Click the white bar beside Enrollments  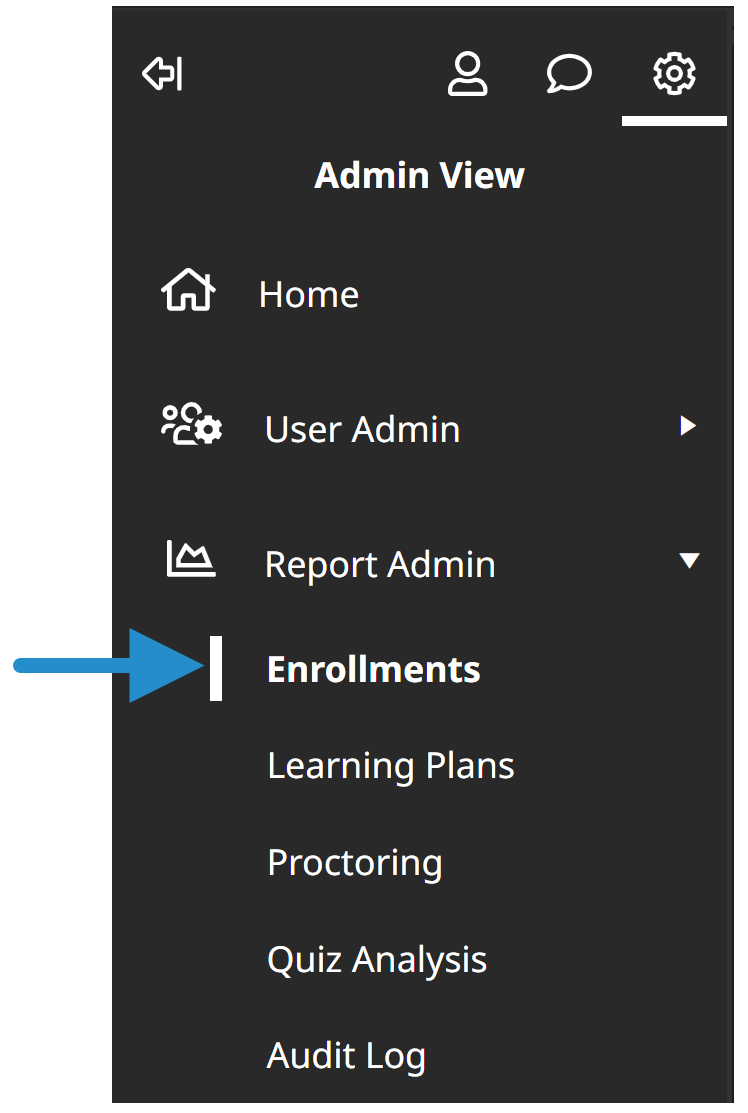(x=216, y=669)
